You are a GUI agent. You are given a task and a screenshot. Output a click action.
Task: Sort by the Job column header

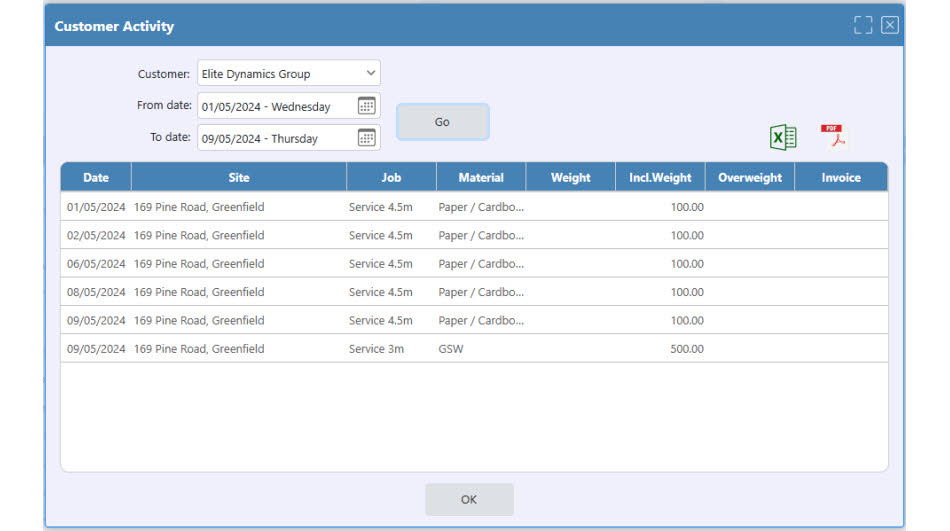click(391, 178)
